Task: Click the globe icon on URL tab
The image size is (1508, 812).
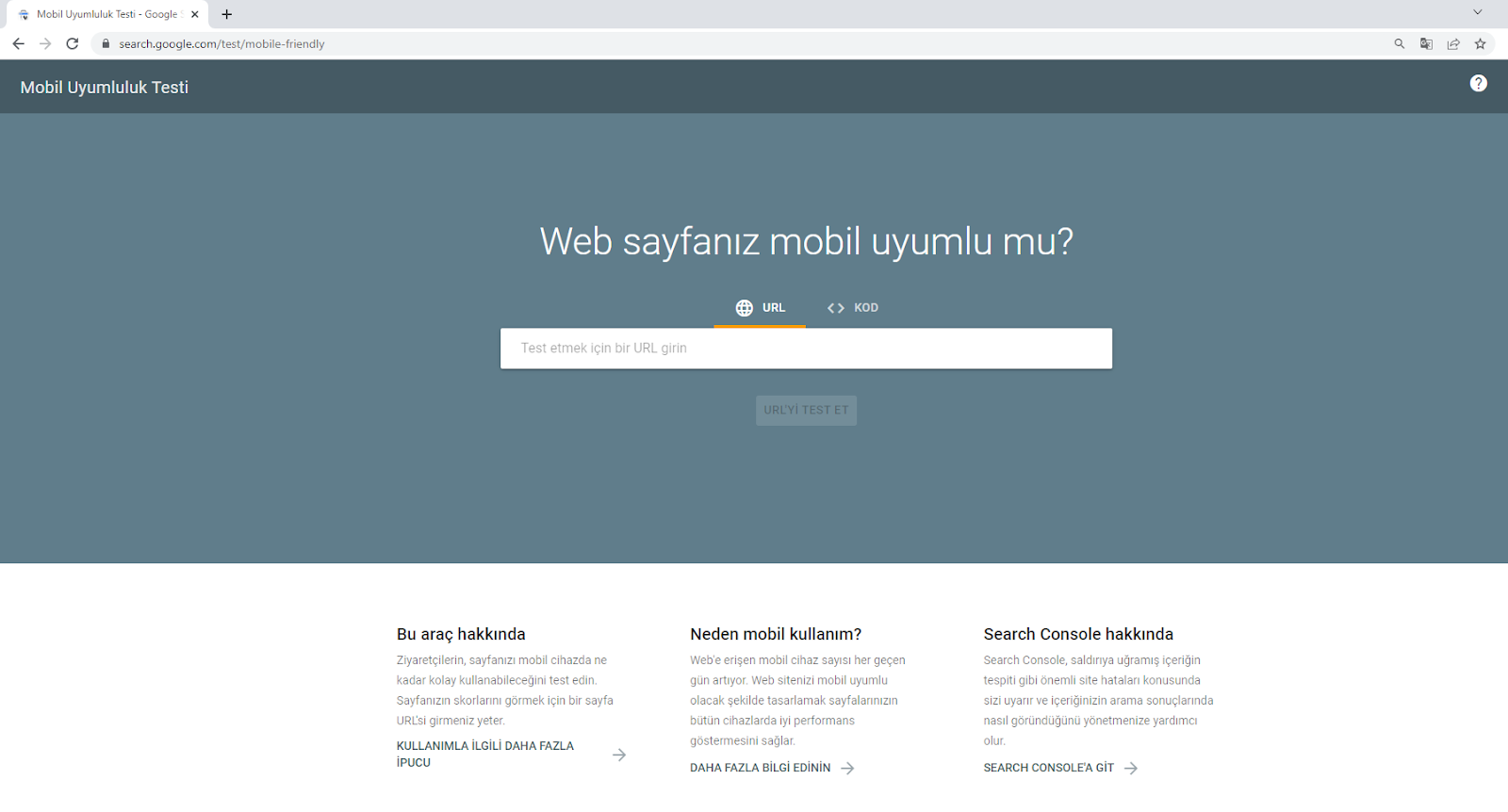Action: 745,308
